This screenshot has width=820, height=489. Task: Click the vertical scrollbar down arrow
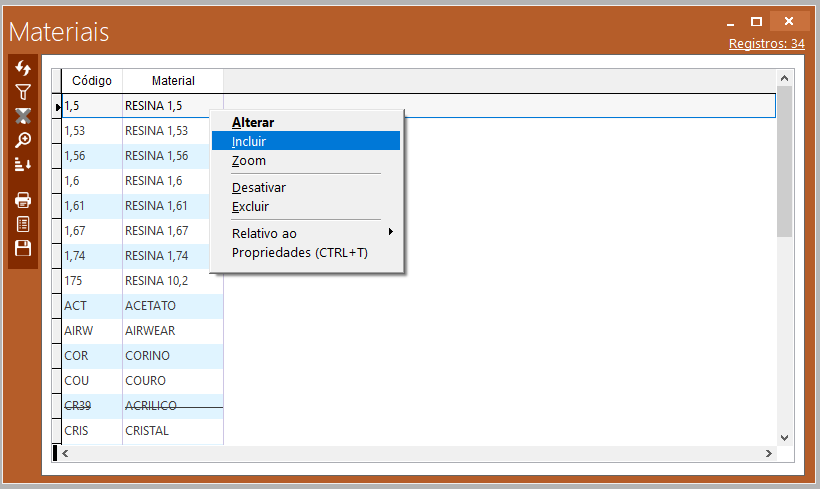pyautogui.click(x=784, y=437)
